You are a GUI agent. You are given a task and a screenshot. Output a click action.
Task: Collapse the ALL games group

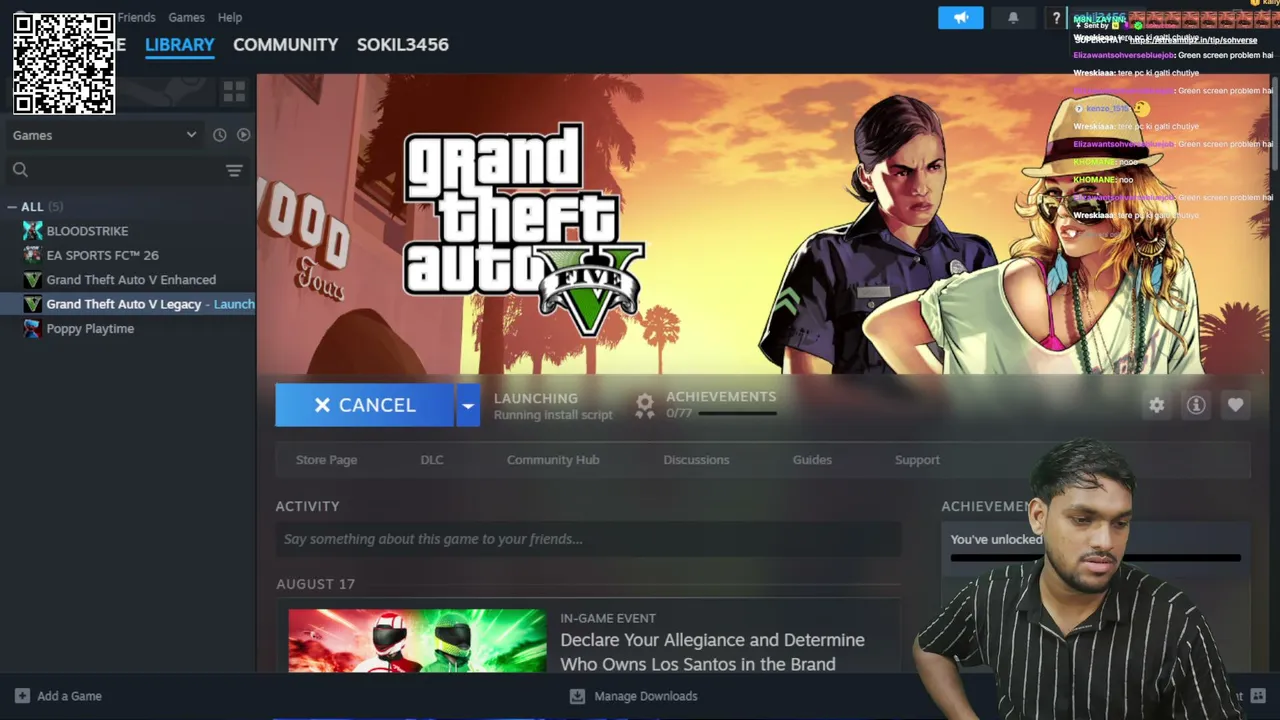[12, 207]
